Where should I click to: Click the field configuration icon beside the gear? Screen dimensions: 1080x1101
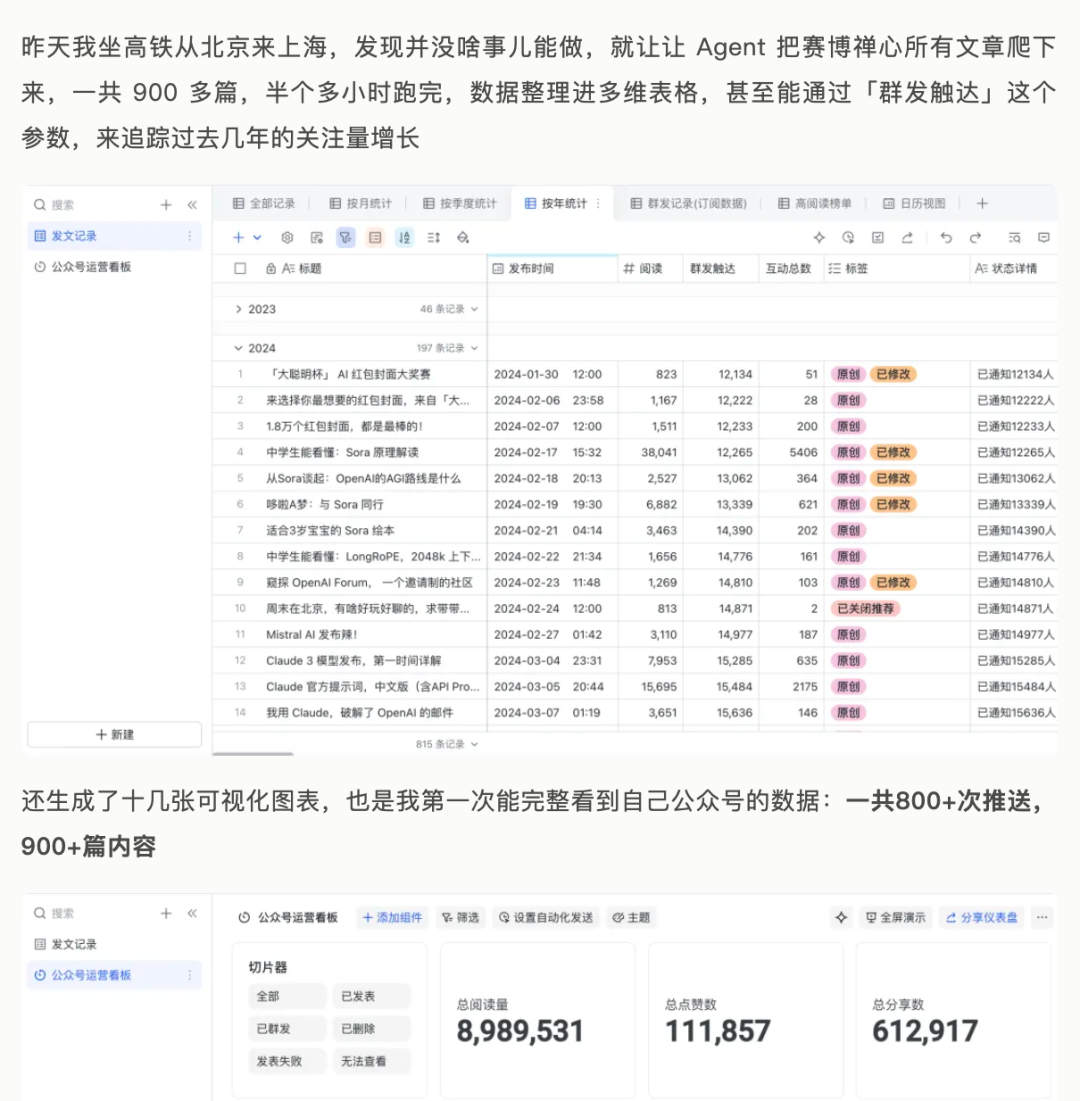317,238
